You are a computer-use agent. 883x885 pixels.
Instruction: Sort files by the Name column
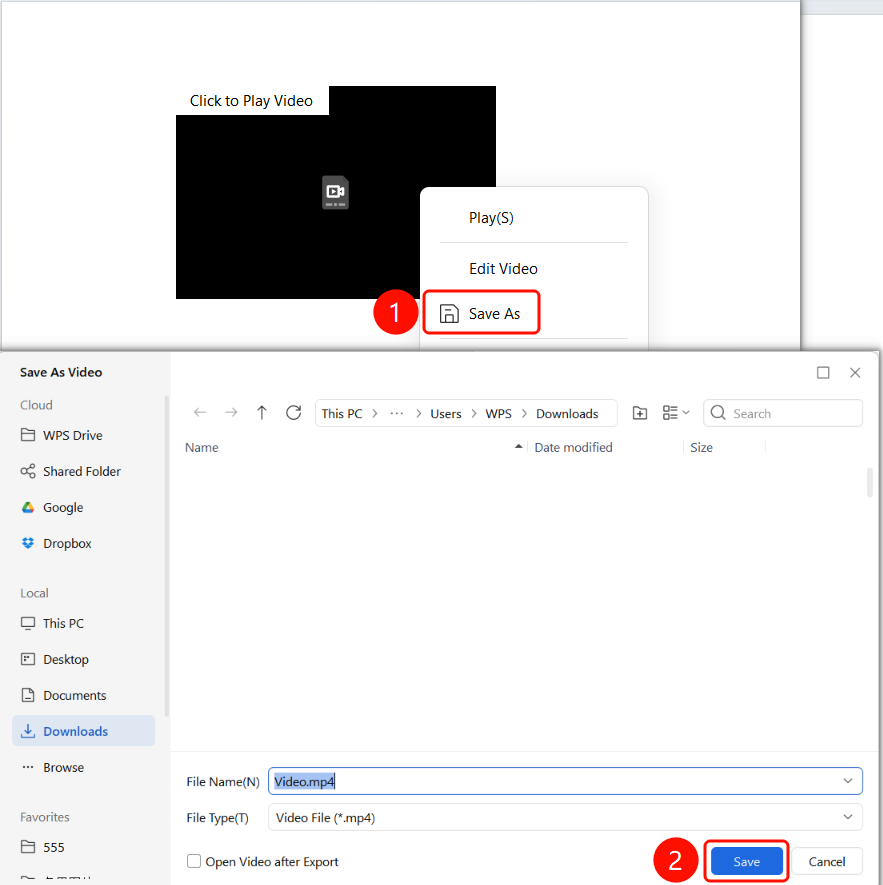click(202, 448)
